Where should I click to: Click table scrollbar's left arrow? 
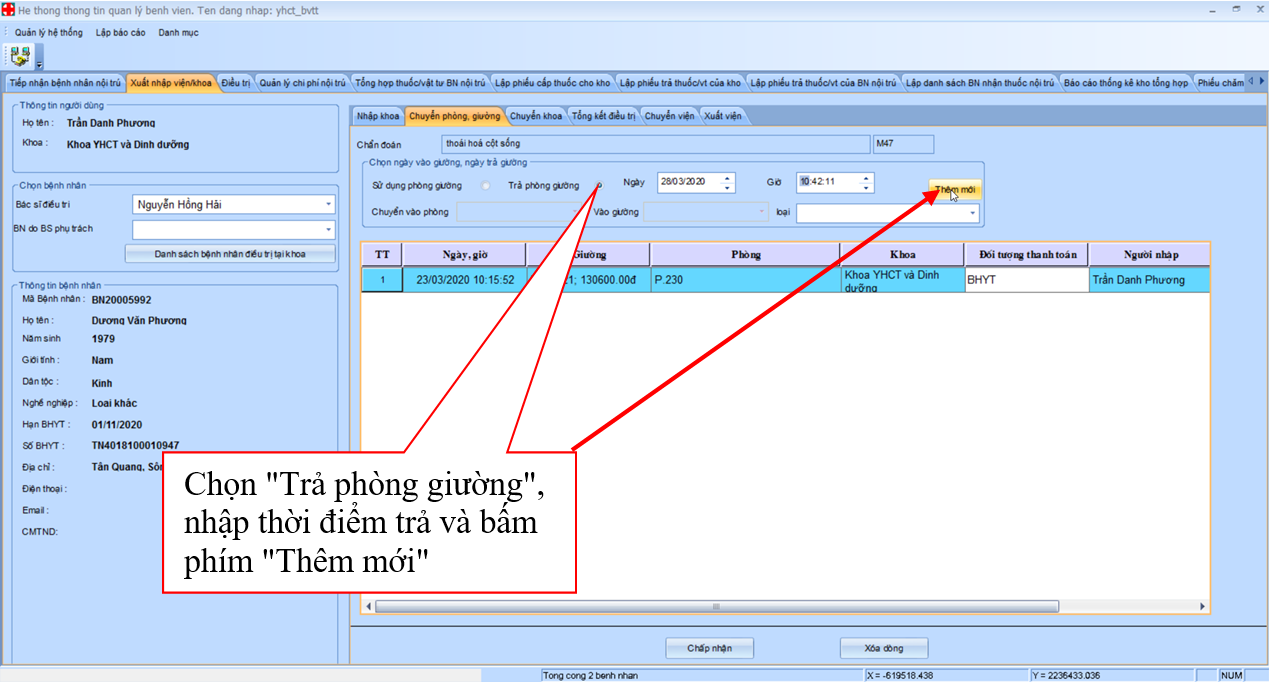pyautogui.click(x=368, y=606)
